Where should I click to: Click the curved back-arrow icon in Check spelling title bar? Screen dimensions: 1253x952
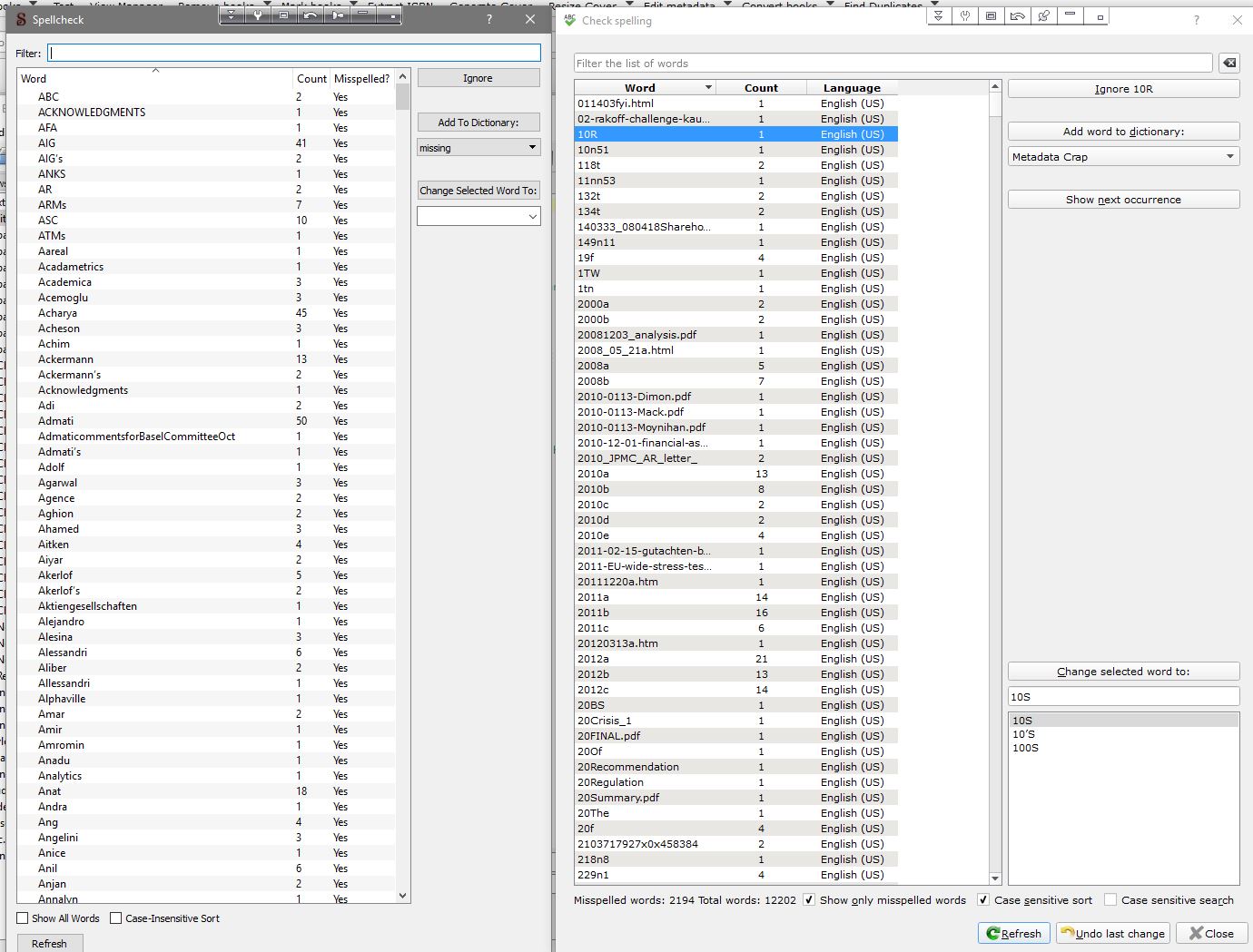pyautogui.click(x=1018, y=15)
